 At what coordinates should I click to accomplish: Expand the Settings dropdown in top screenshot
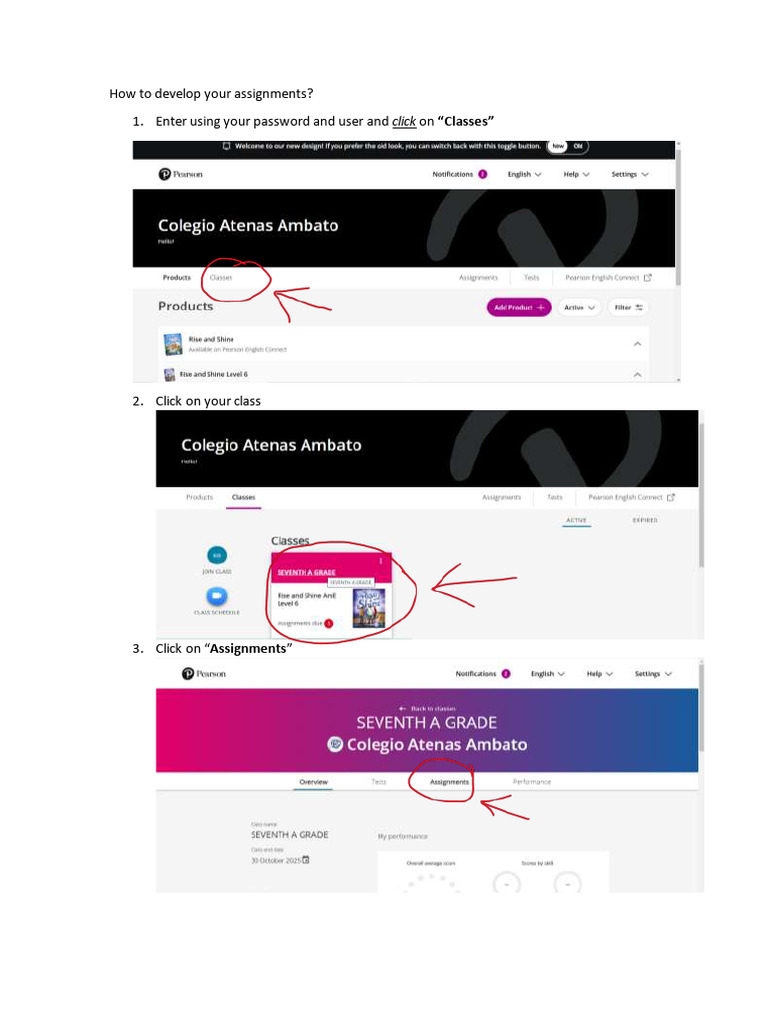coord(630,174)
